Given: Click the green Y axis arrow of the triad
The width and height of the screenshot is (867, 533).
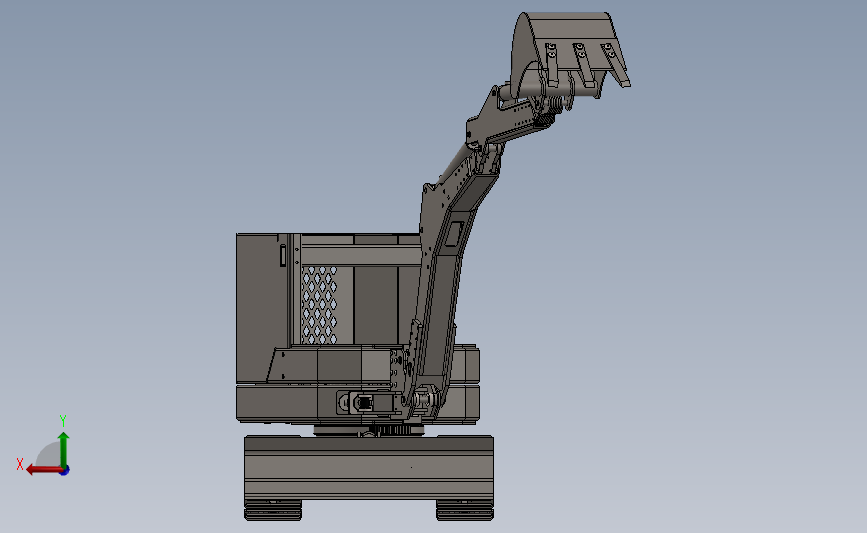Looking at the screenshot, I should click(64, 449).
